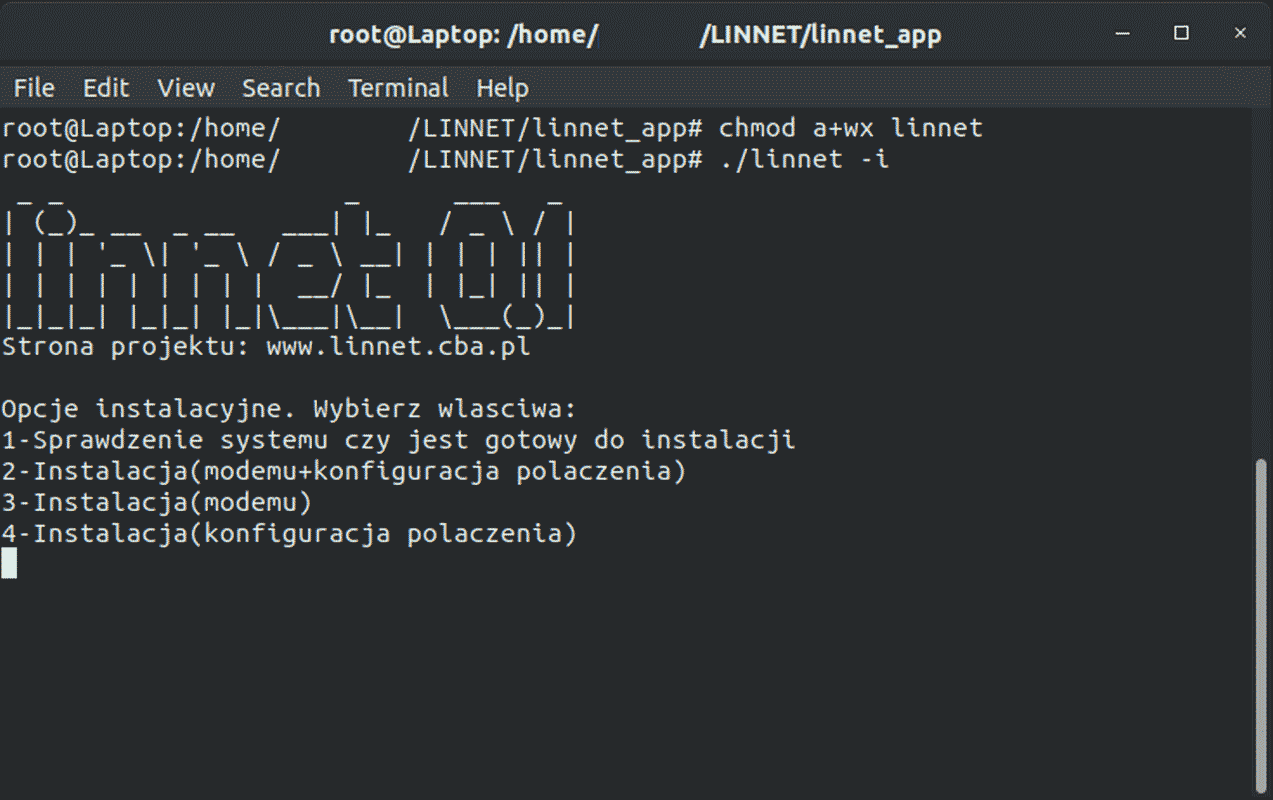Click the terminal vertical scrollbar thumb
The image size is (1273, 800).
[x=1261, y=624]
